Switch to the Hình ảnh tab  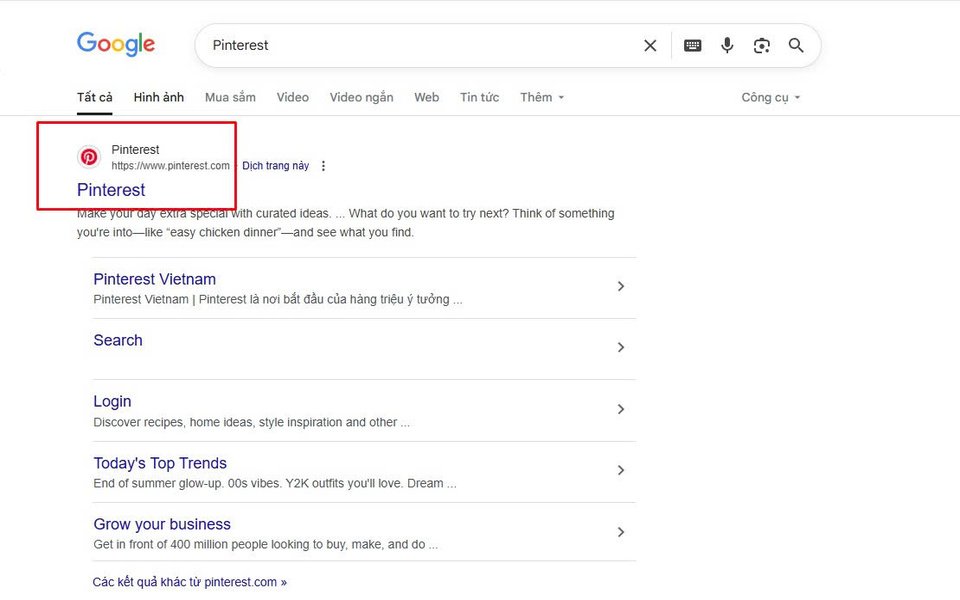pos(159,97)
